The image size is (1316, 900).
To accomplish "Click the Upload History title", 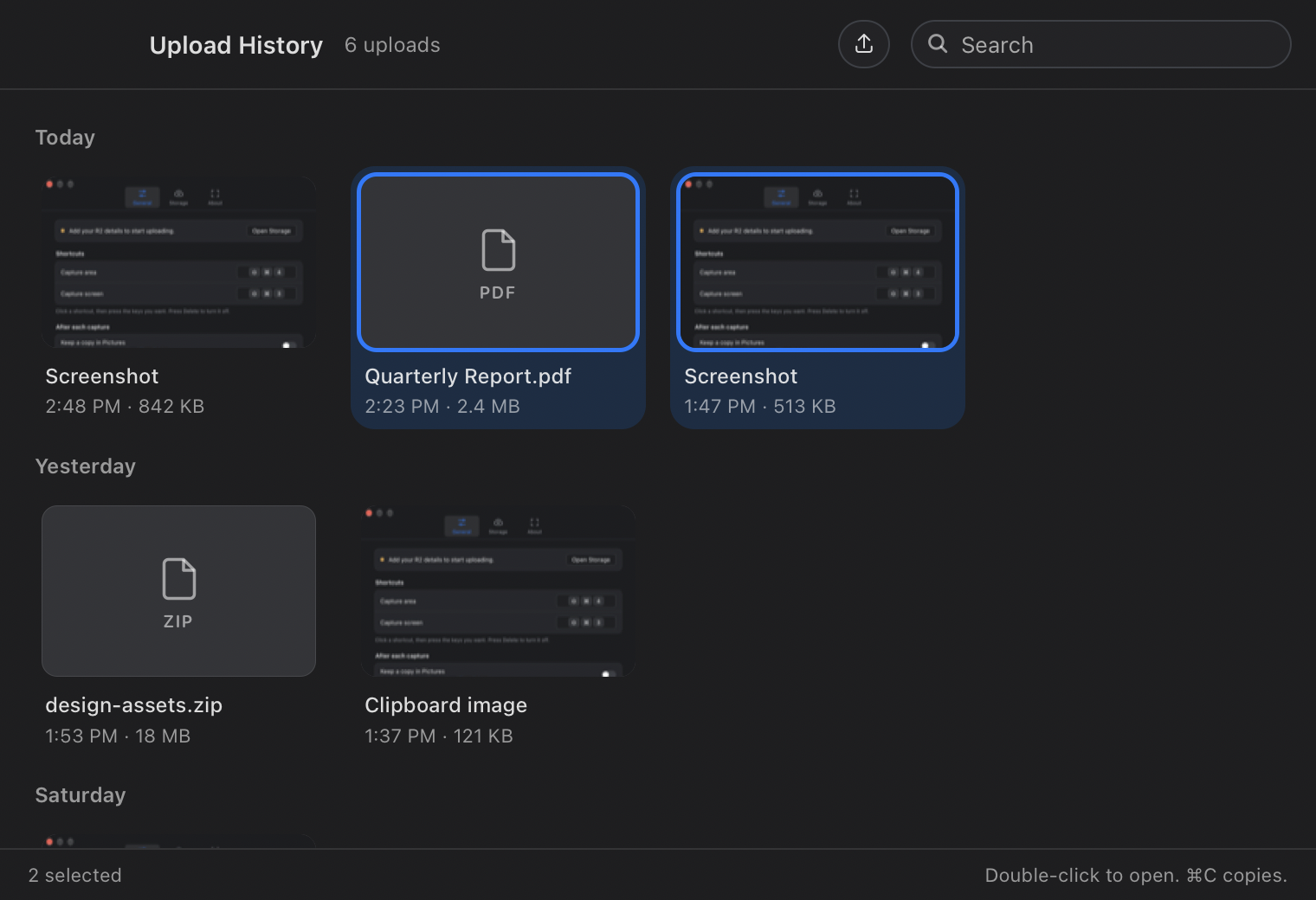I will pyautogui.click(x=236, y=45).
